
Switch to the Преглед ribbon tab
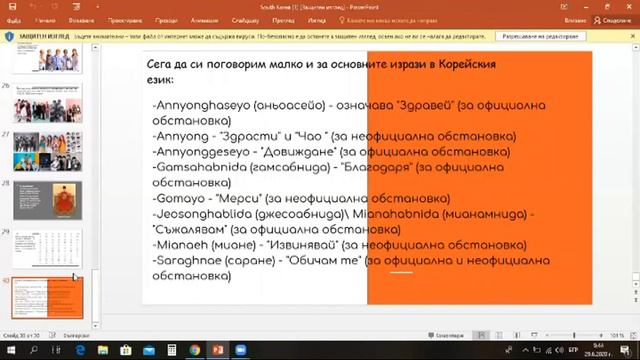(283, 20)
